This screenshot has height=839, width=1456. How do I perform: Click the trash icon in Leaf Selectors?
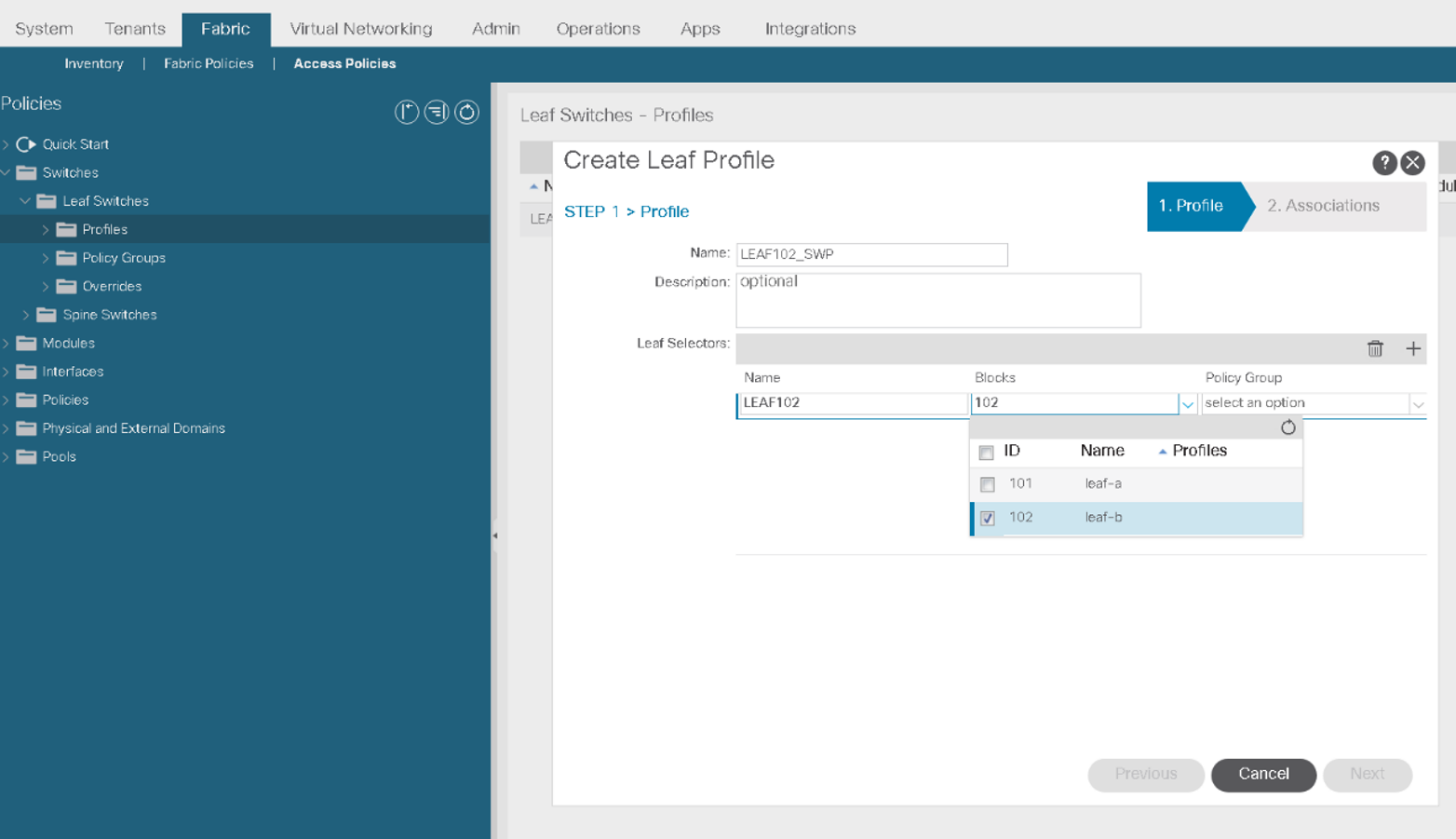(x=1375, y=348)
